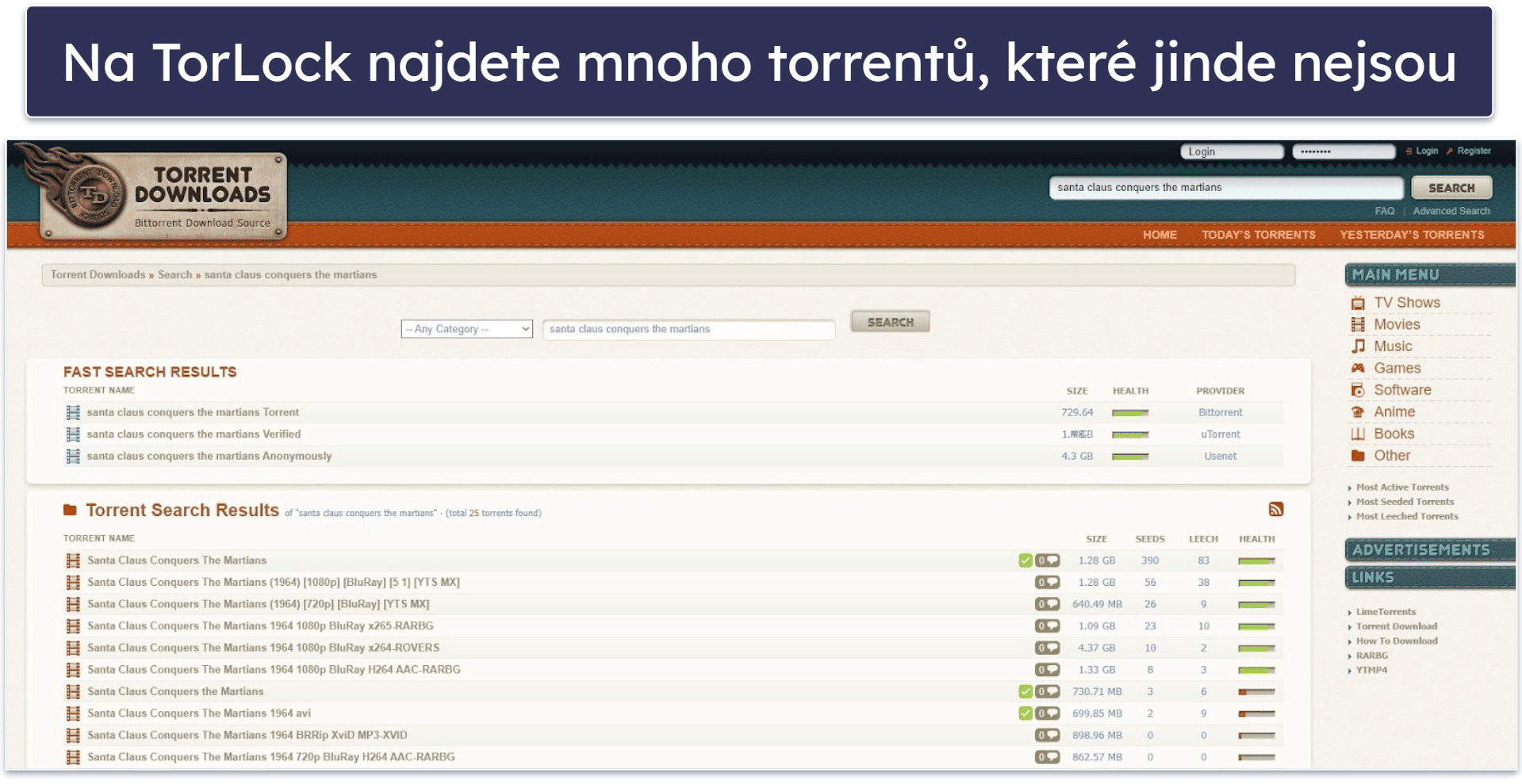Image resolution: width=1522 pixels, height=784 pixels.
Task: Open comments bubble for x264-ROVERS torrent
Action: click(1048, 648)
